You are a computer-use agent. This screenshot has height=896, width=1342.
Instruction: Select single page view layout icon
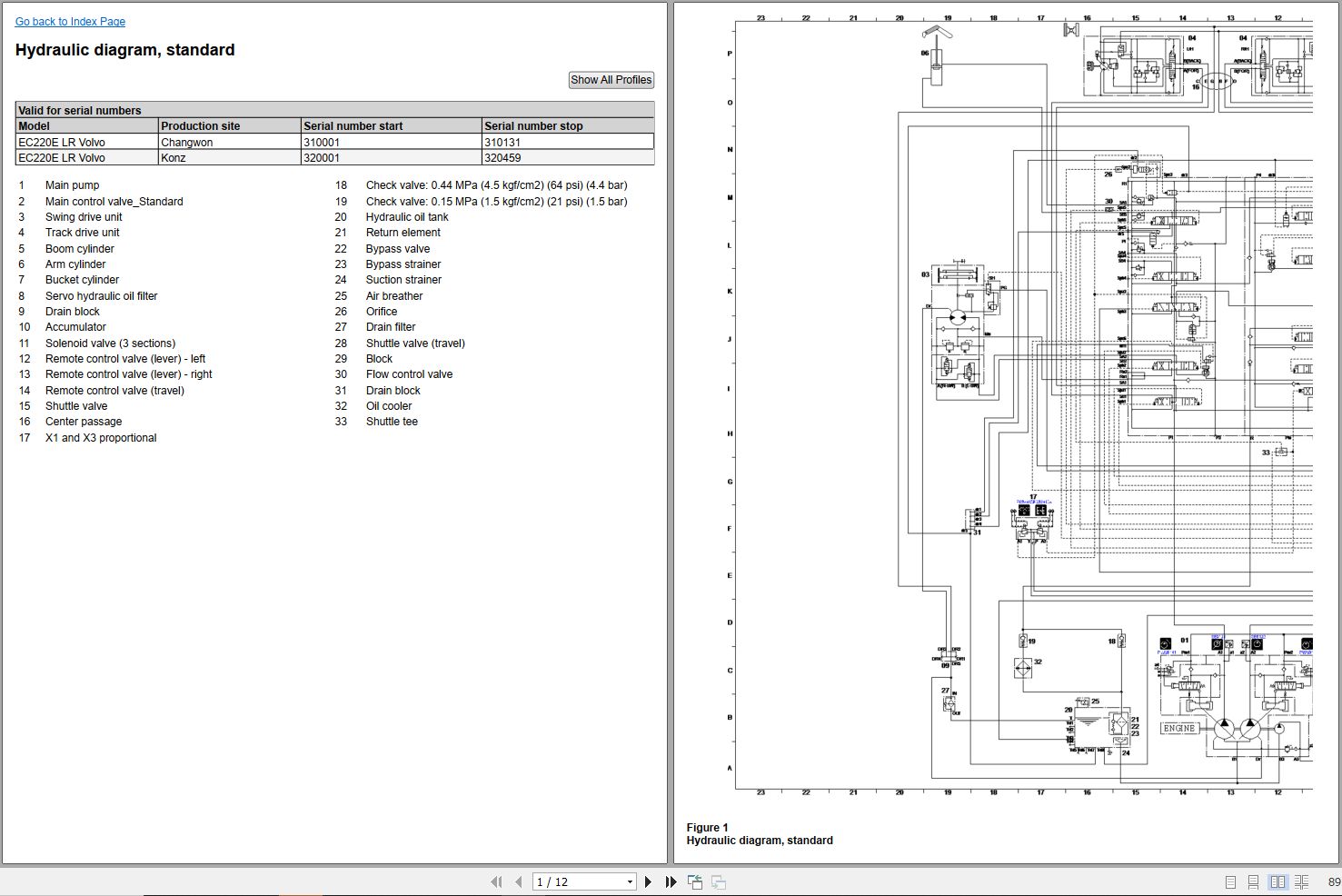(1230, 881)
